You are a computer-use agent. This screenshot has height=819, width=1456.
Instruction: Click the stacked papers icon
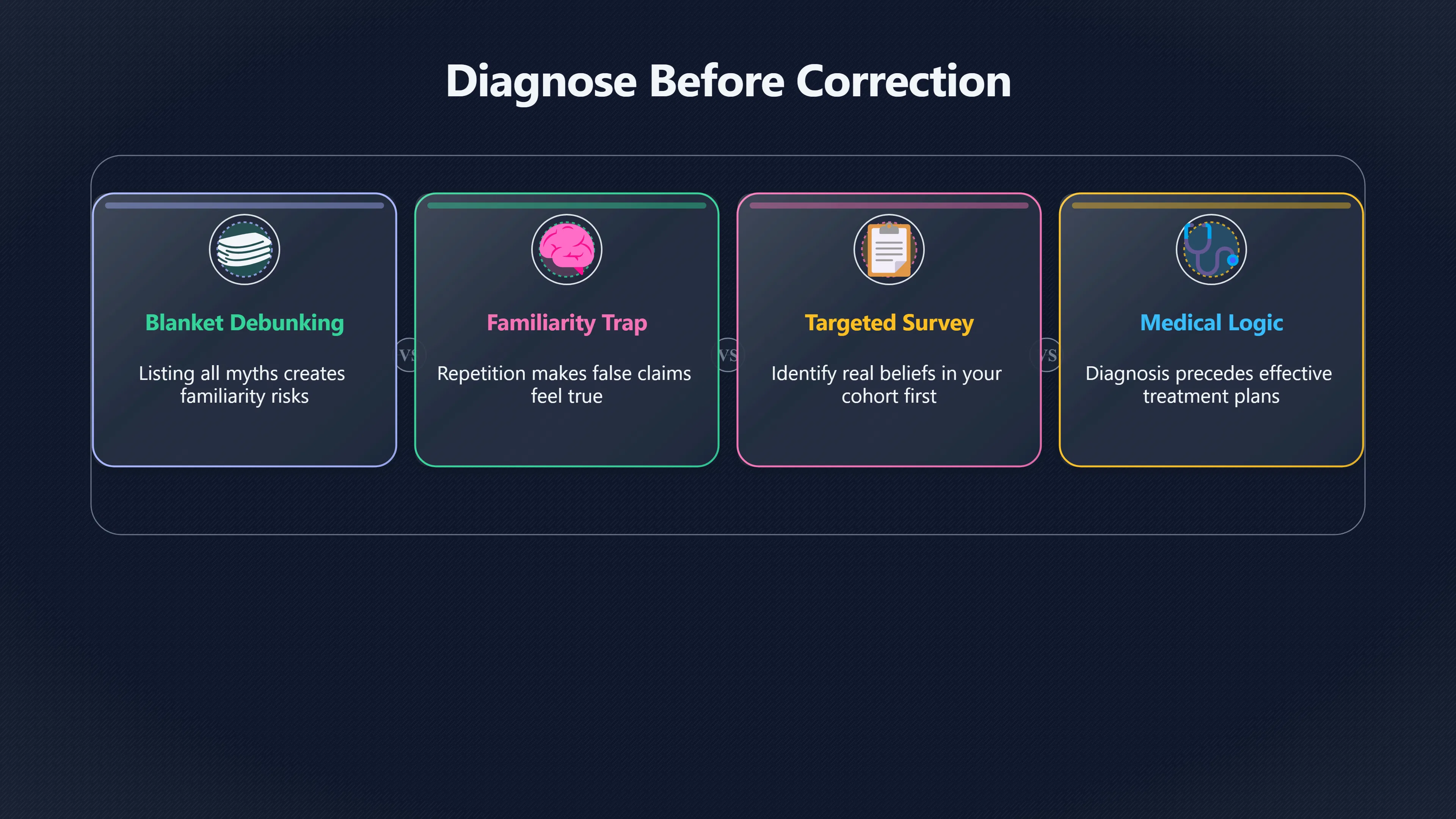pos(244,249)
